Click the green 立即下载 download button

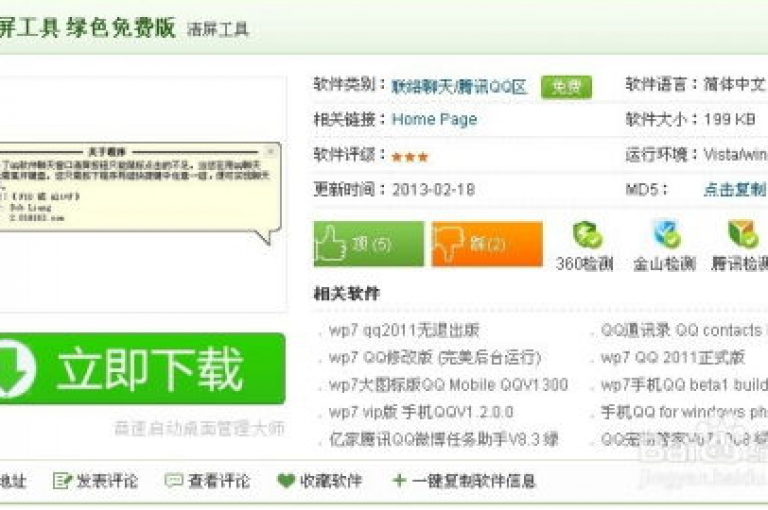point(142,368)
